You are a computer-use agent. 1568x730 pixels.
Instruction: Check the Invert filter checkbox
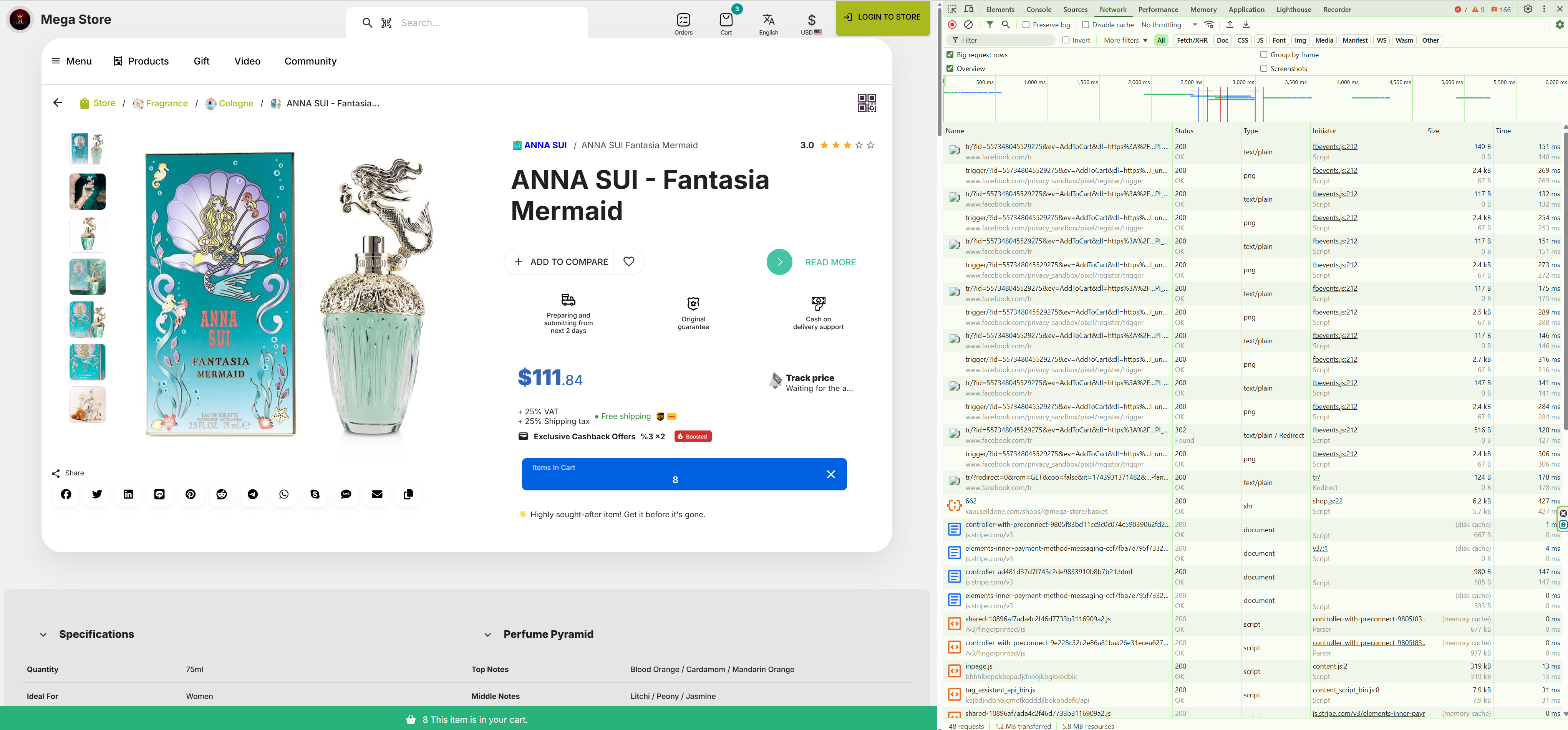[1065, 40]
